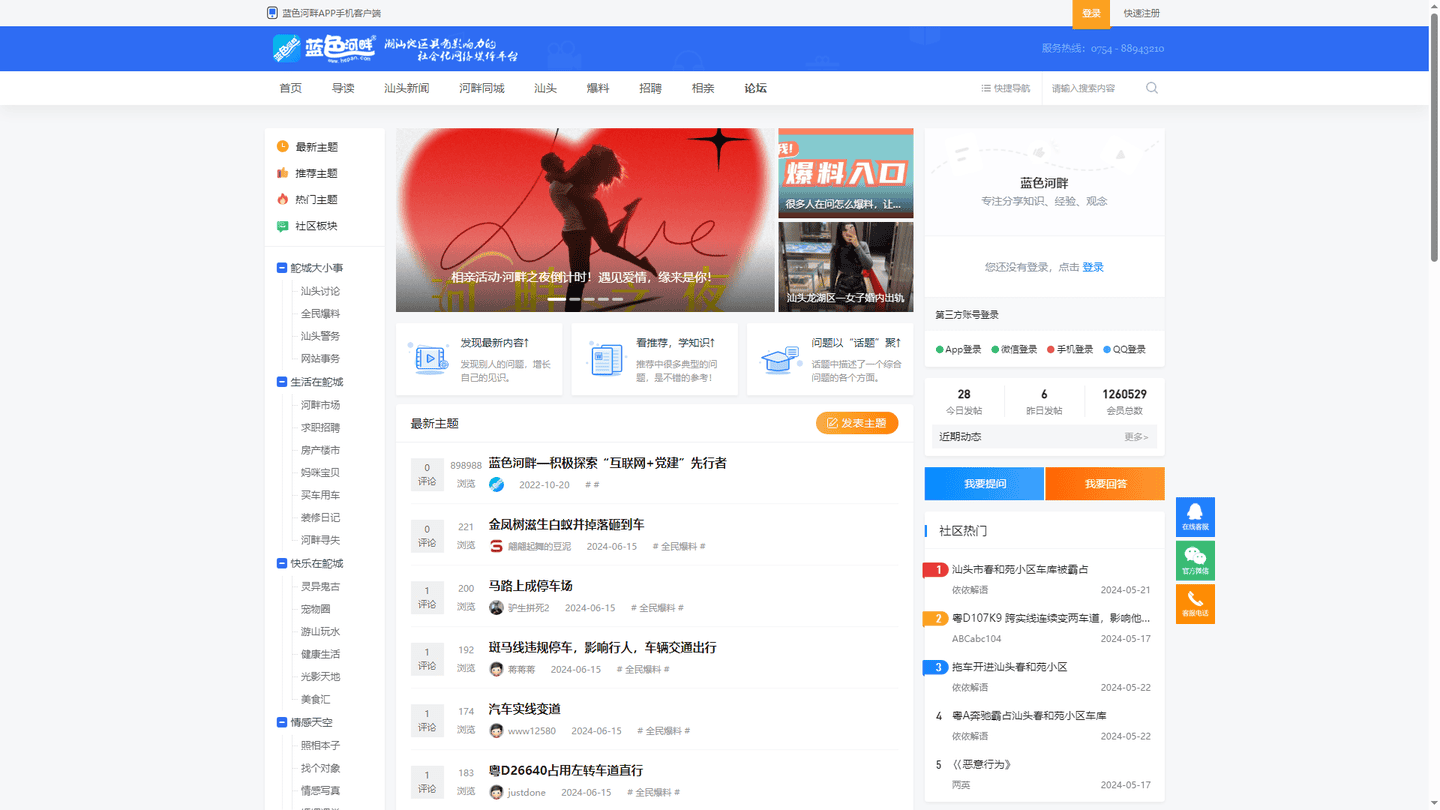Viewport: 1440px width, 810px height.
Task: Collapse the 生活在鮀城 sidebar section
Action: click(x=282, y=382)
